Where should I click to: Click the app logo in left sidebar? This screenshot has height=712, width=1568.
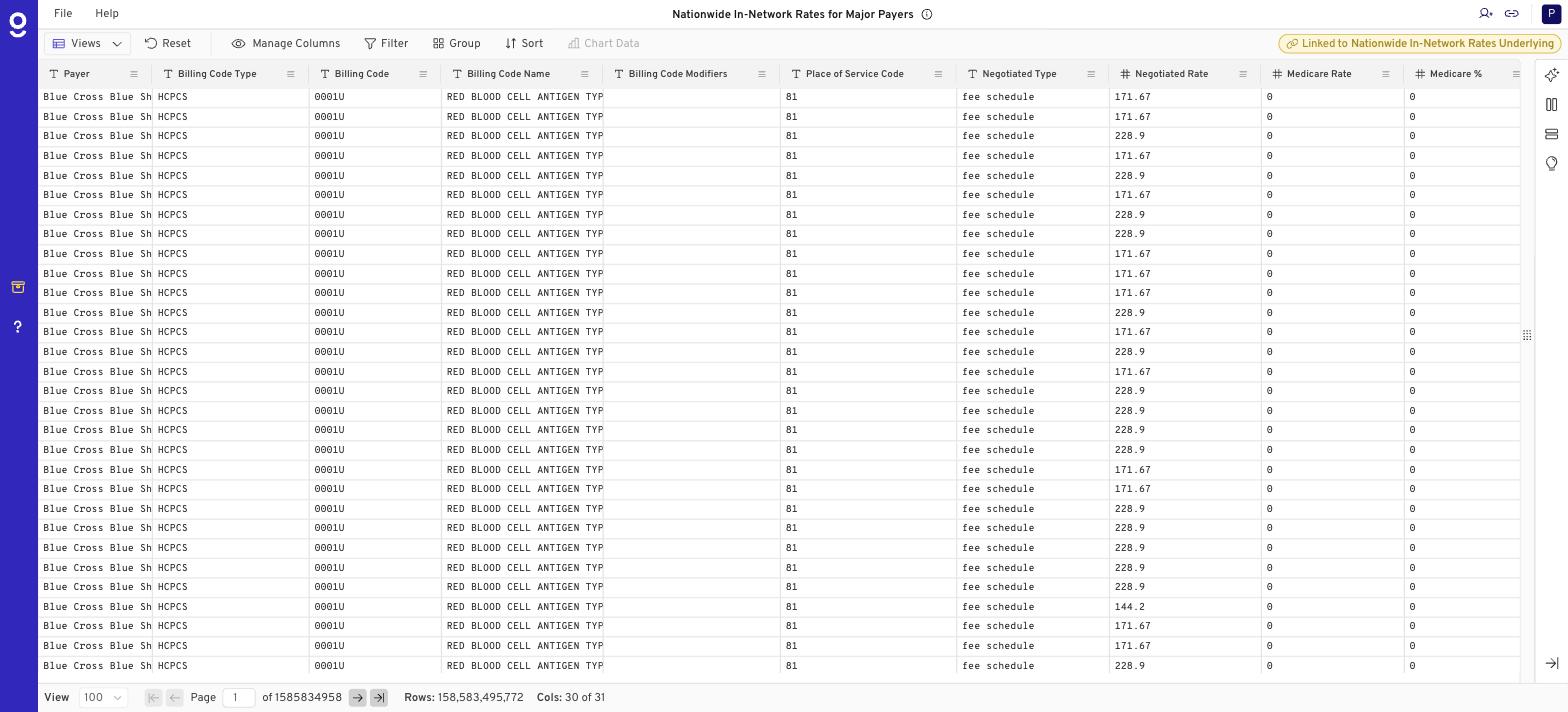(18, 25)
